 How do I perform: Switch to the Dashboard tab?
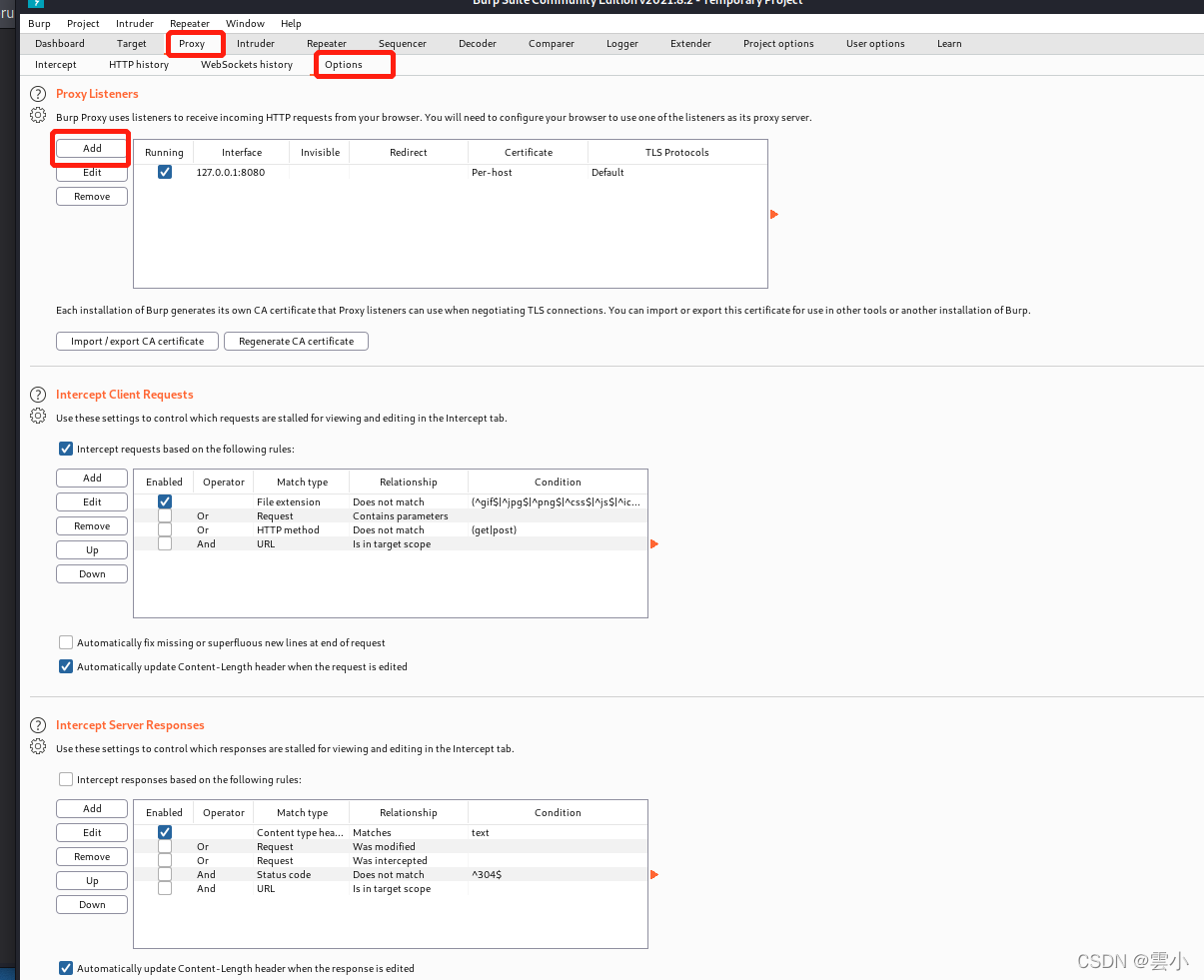[60, 43]
